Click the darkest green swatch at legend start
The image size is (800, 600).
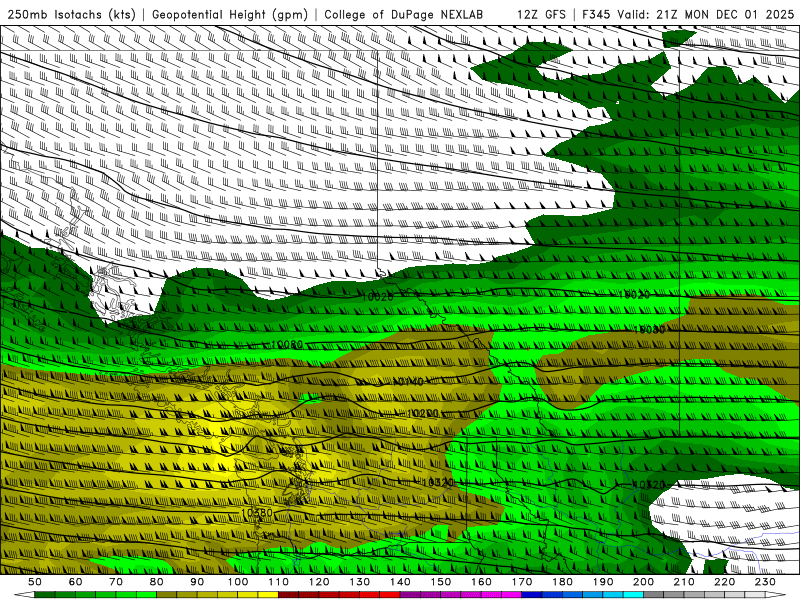(x=44, y=595)
